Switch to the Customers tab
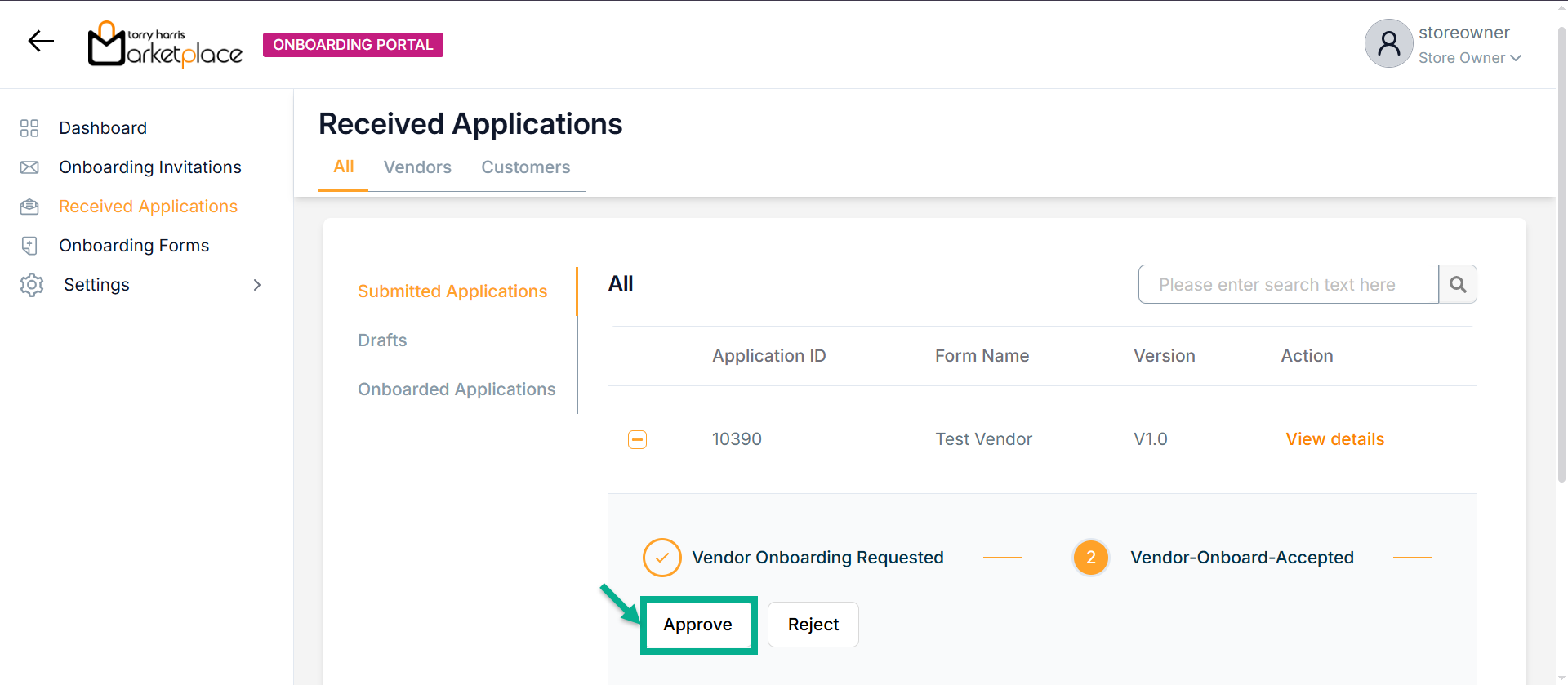The height and width of the screenshot is (685, 1568). 525,167
